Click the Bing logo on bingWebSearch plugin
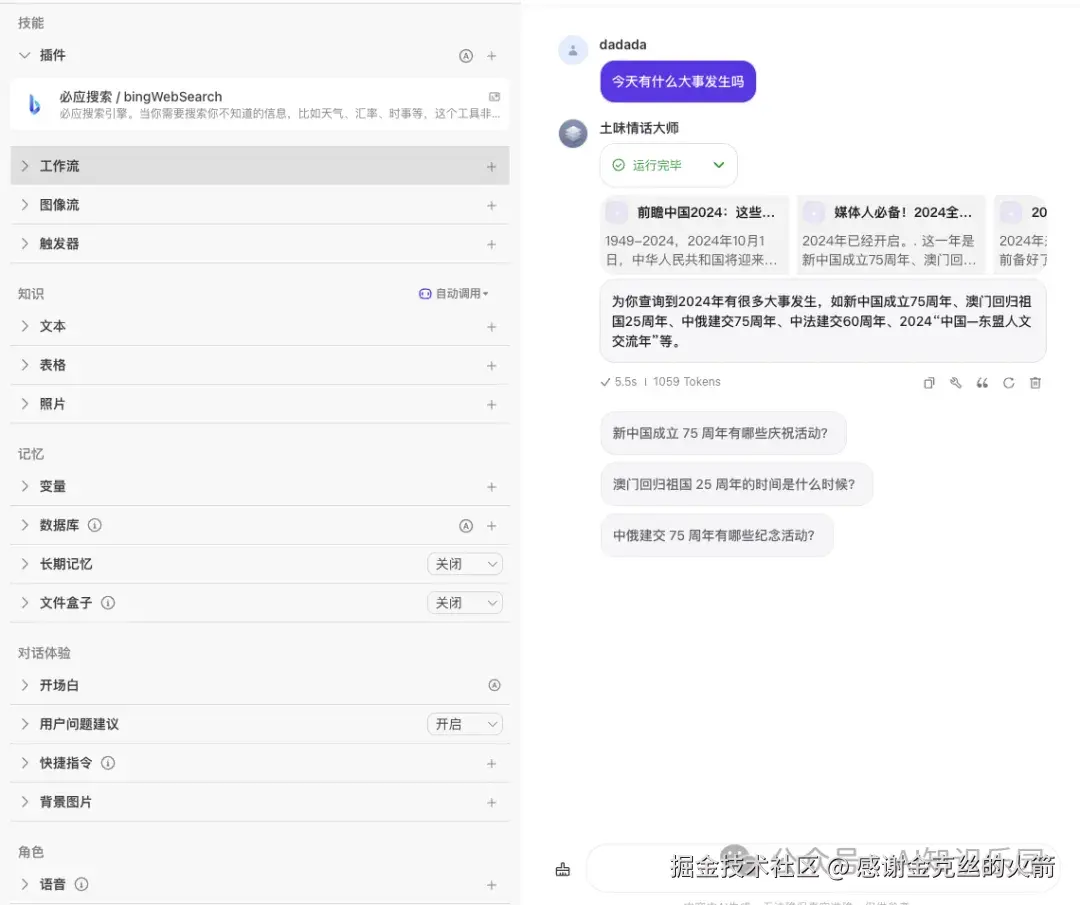 31,104
